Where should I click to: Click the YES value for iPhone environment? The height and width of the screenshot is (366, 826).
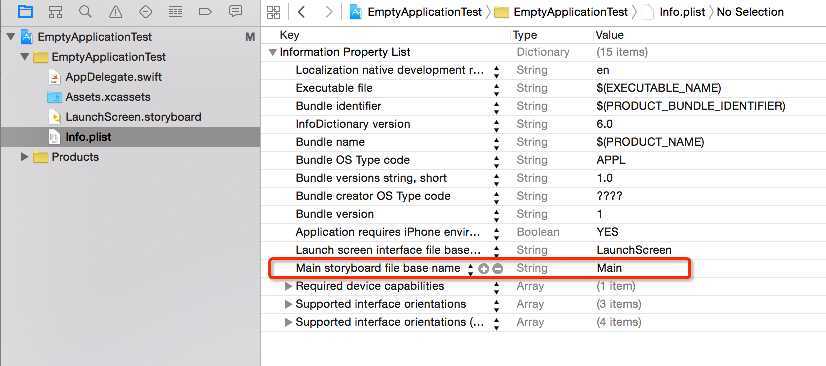pos(607,232)
